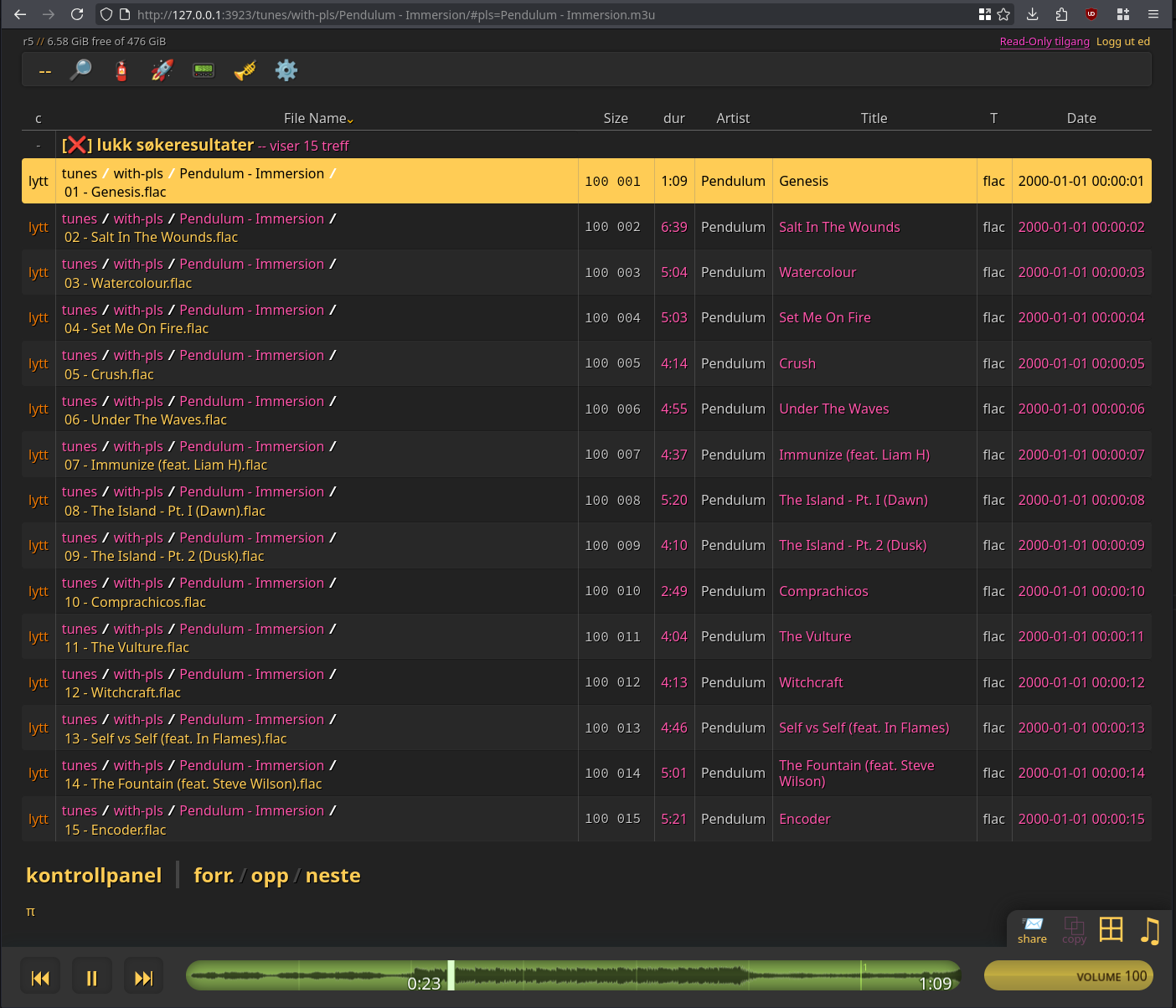Seek within the waveform progress bar

point(573,975)
